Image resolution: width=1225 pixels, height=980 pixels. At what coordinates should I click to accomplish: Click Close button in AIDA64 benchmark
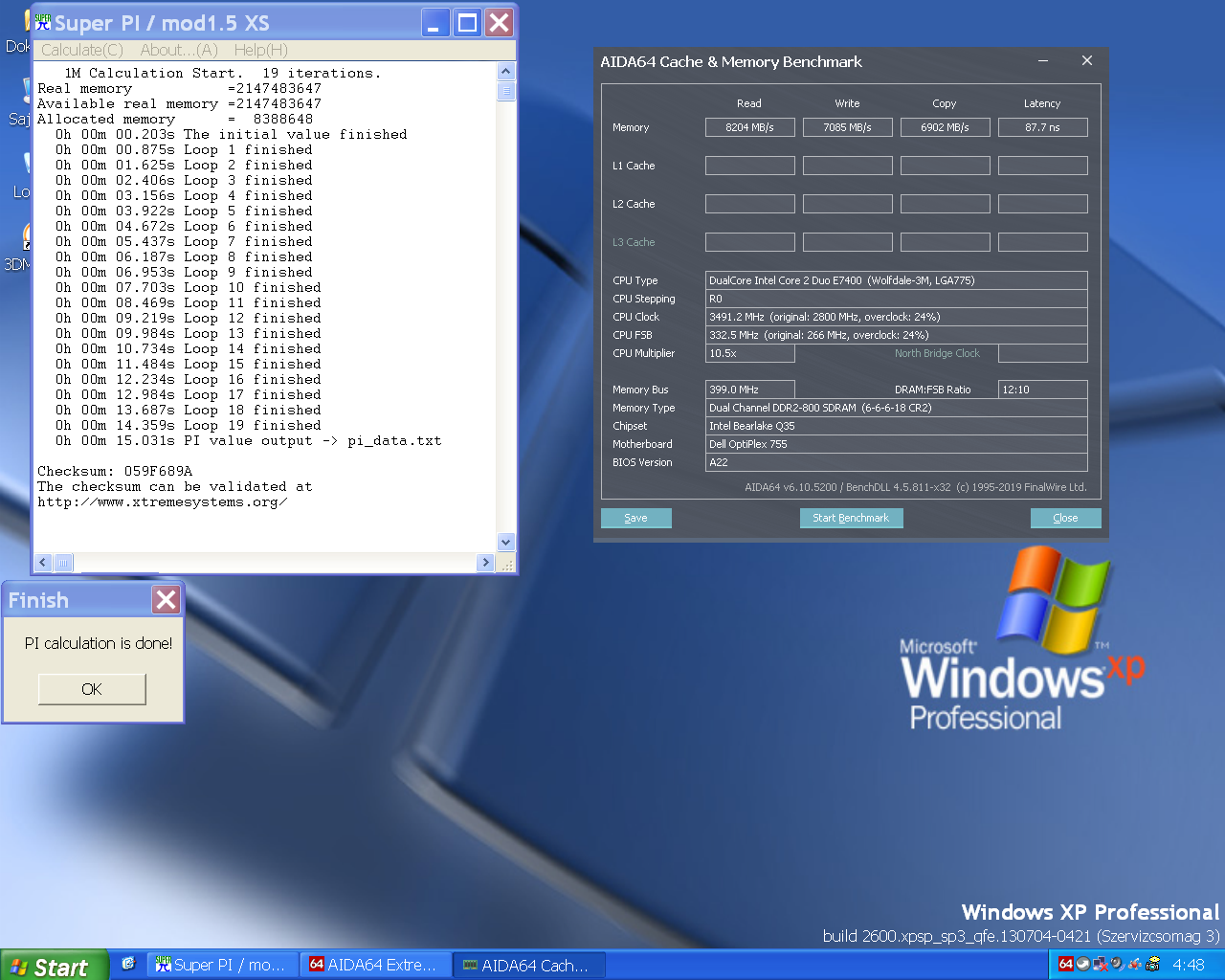(1065, 518)
